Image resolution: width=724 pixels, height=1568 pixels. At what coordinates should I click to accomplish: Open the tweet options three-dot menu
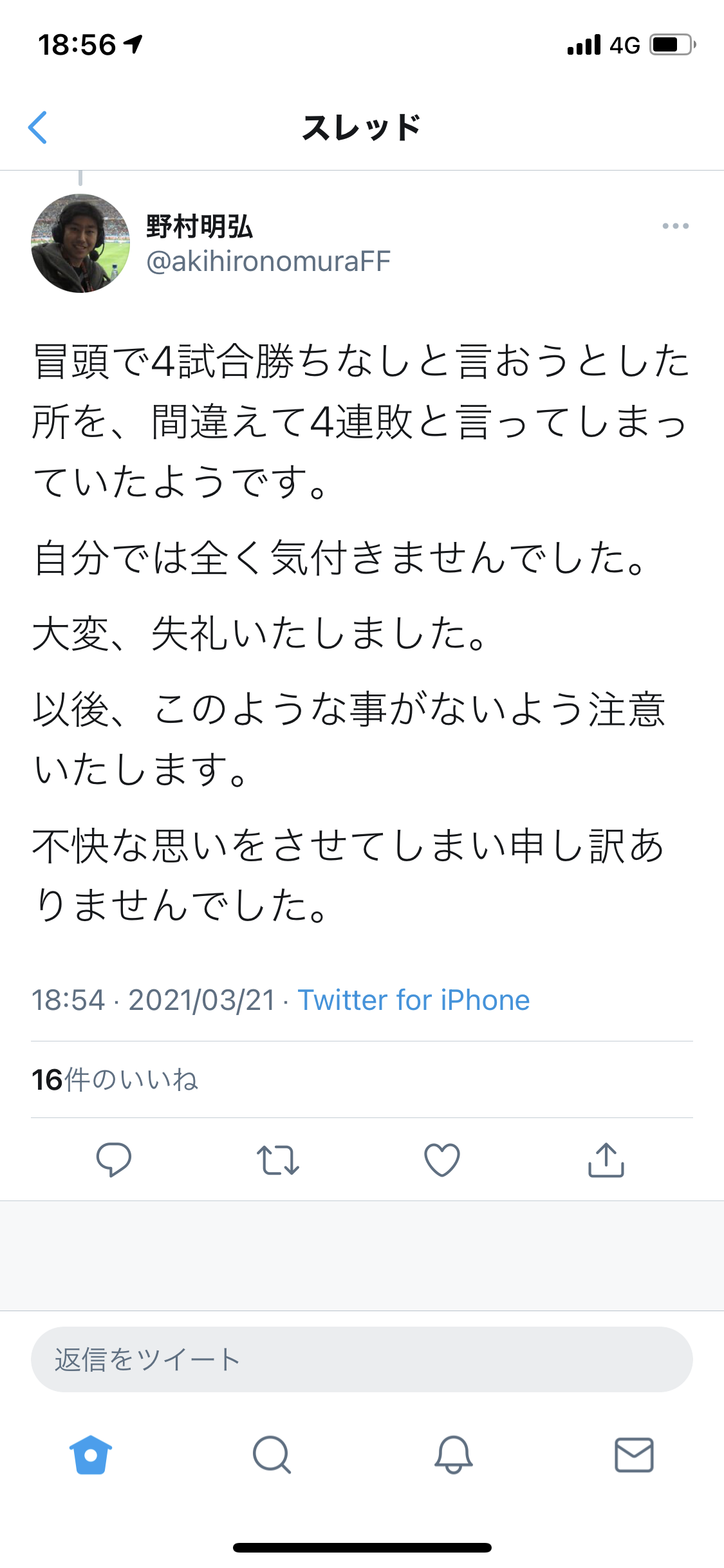(675, 226)
